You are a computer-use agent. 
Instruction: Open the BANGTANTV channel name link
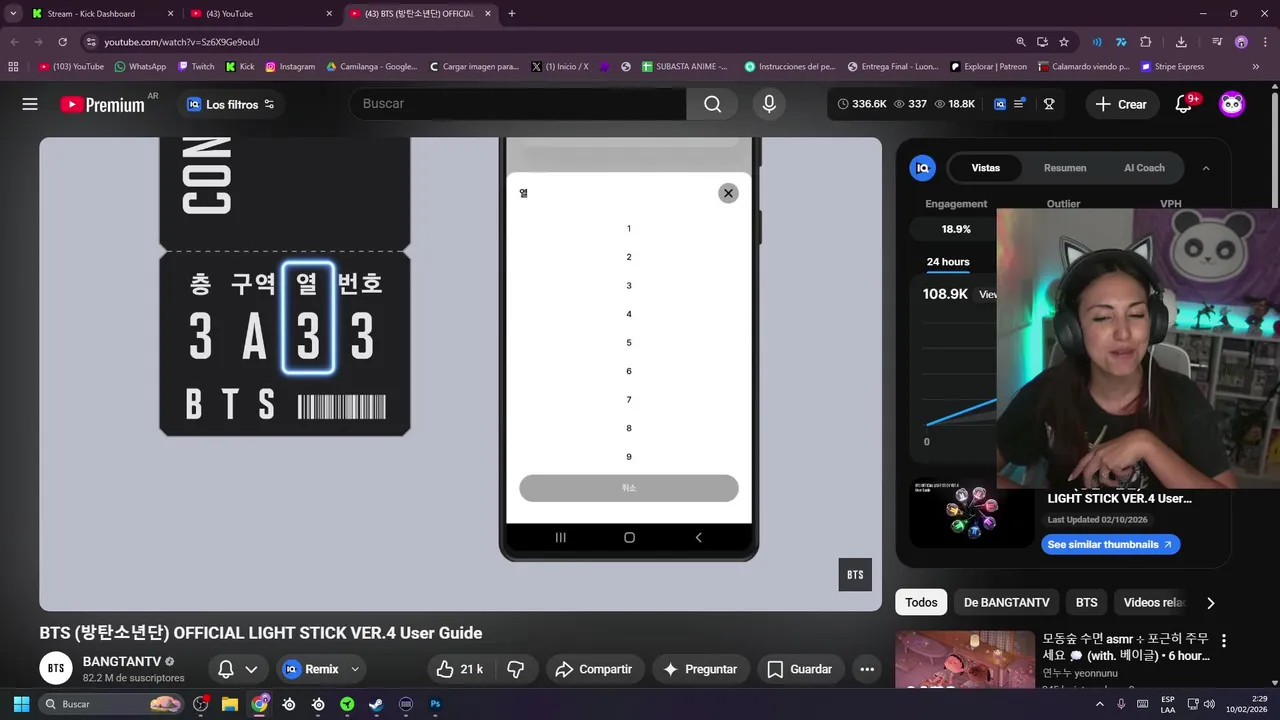(x=122, y=662)
